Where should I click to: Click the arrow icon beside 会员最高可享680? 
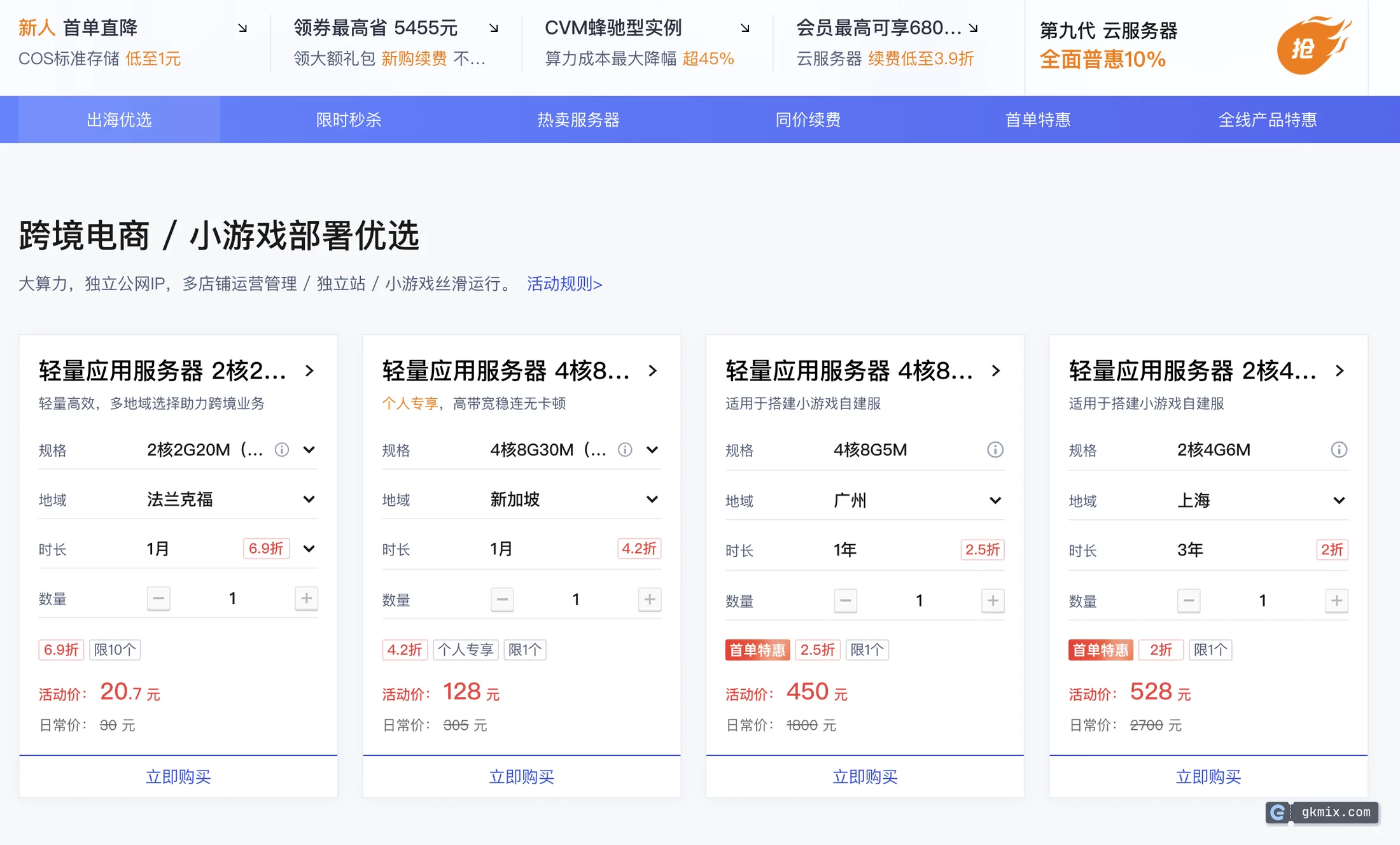973,29
